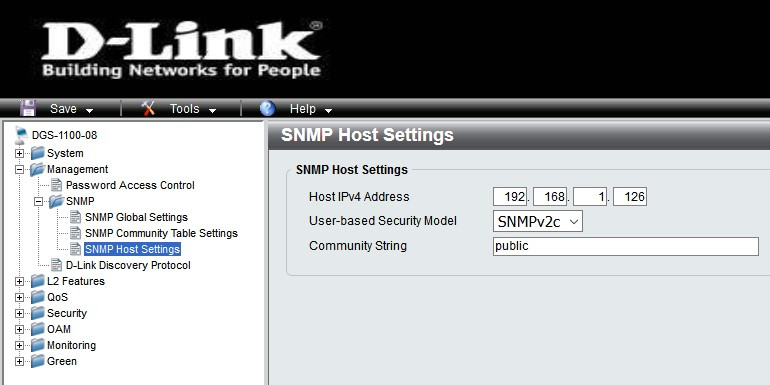Viewport: 770px width, 385px height.
Task: Click the User-based Security Model label
Action: (383, 221)
